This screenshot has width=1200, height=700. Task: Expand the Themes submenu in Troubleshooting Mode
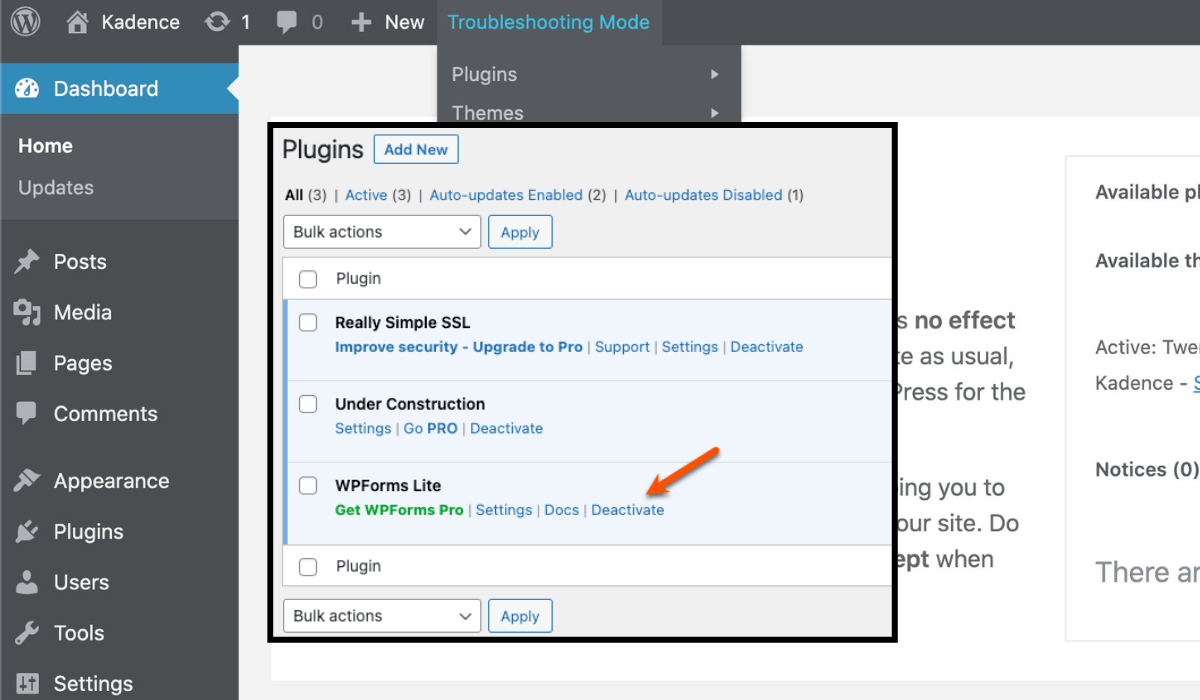coord(487,113)
